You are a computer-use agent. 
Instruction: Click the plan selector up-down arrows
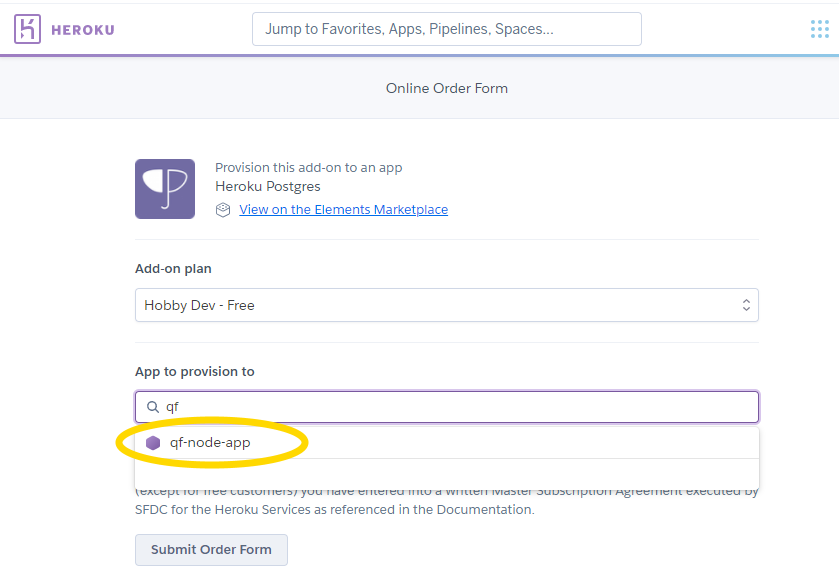745,305
